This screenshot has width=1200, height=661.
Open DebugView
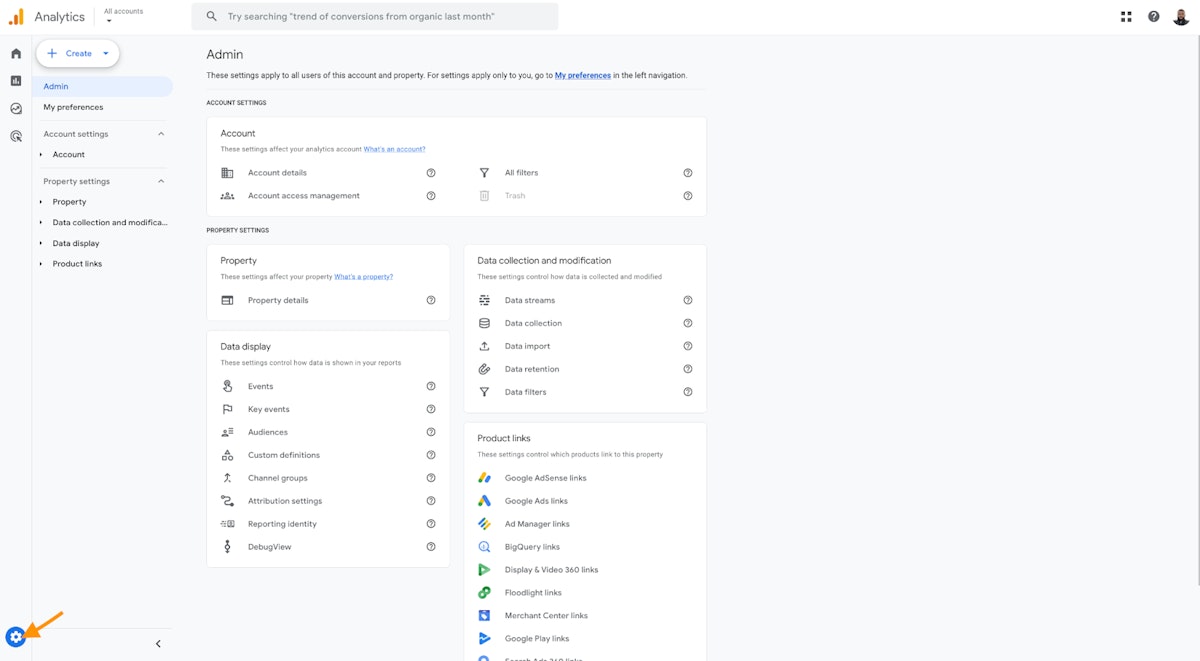(270, 547)
